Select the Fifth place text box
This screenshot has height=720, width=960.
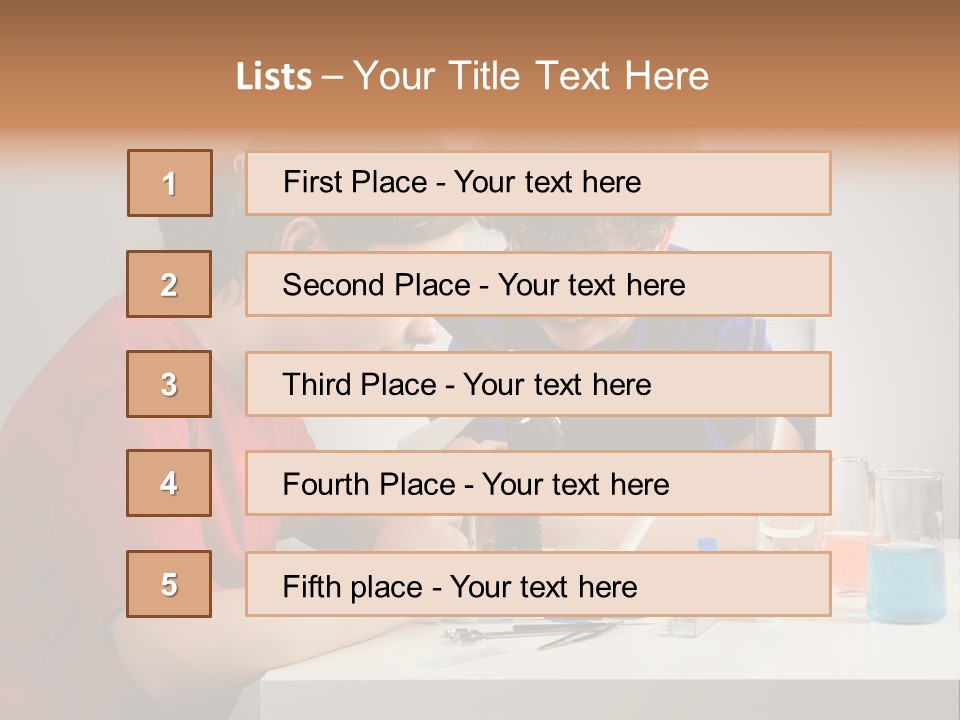pyautogui.click(x=538, y=584)
